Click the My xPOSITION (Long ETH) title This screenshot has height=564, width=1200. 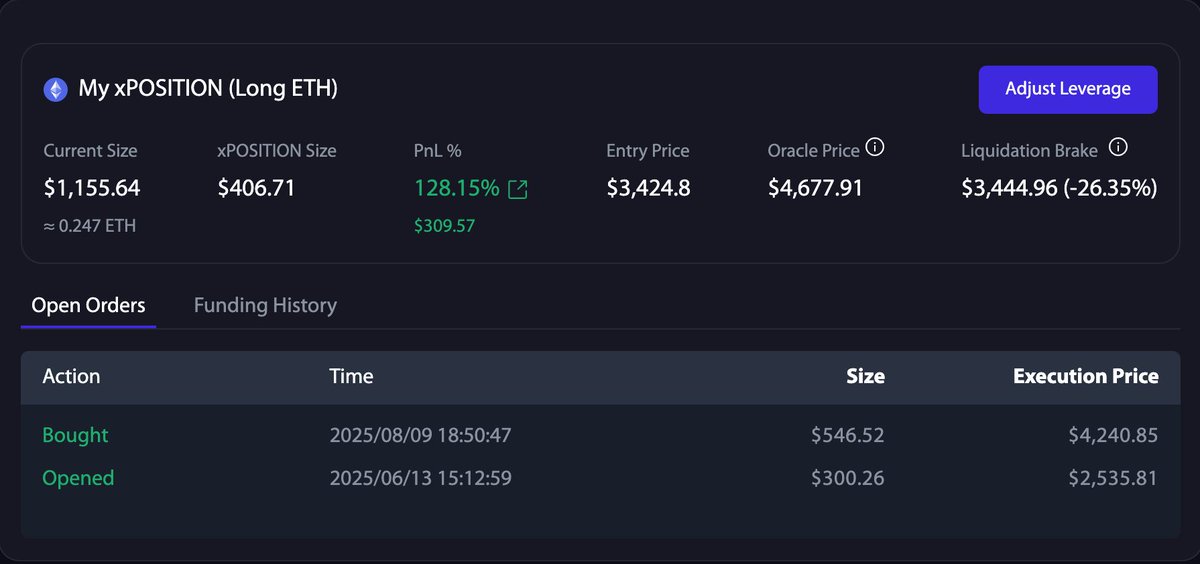[x=208, y=89]
